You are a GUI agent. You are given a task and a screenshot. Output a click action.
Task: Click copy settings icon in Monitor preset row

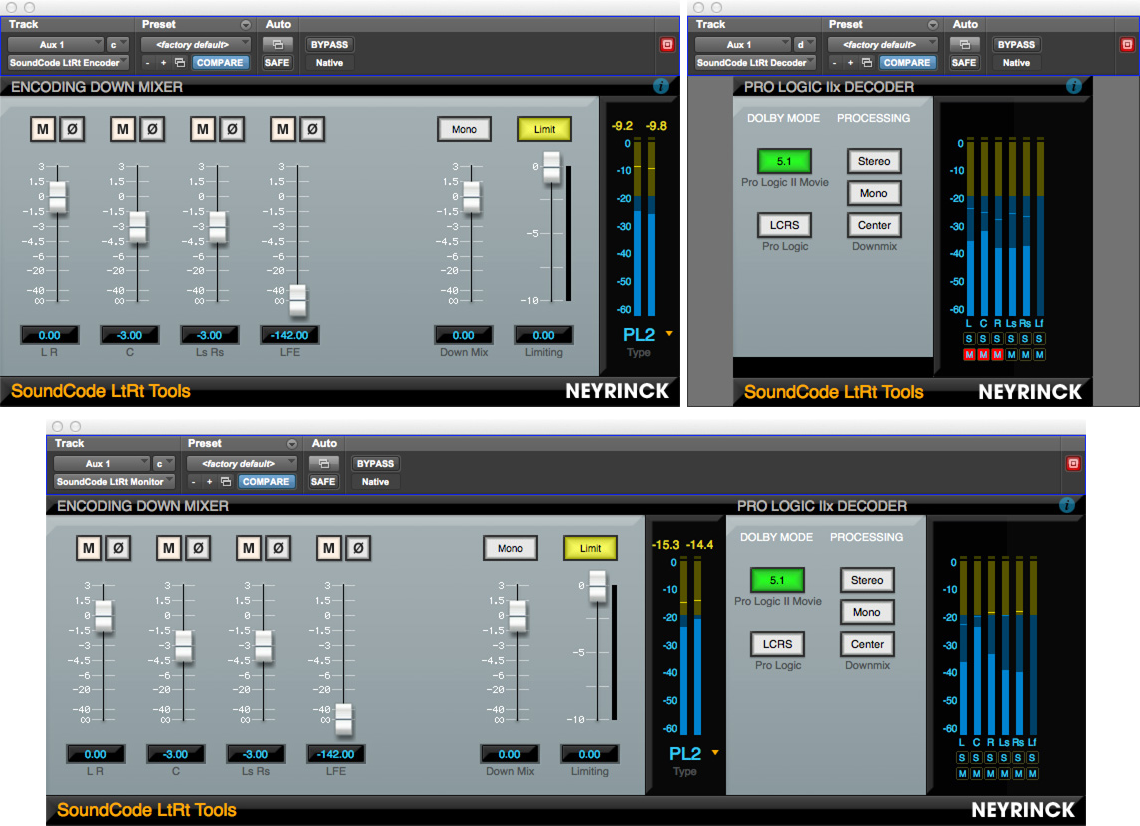click(225, 482)
